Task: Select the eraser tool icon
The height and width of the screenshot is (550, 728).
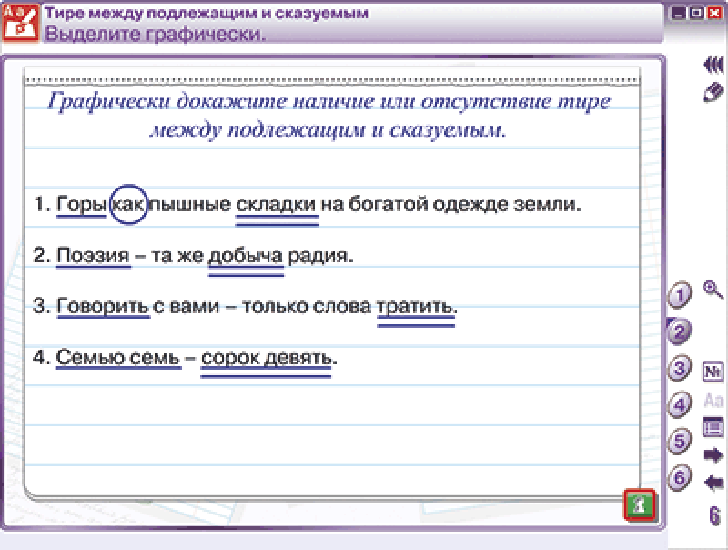Action: click(712, 92)
